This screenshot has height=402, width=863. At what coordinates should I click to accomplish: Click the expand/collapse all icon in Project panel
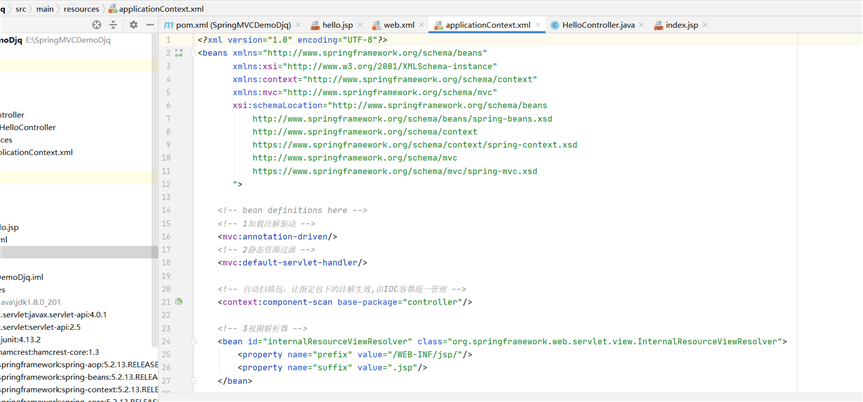(113, 25)
